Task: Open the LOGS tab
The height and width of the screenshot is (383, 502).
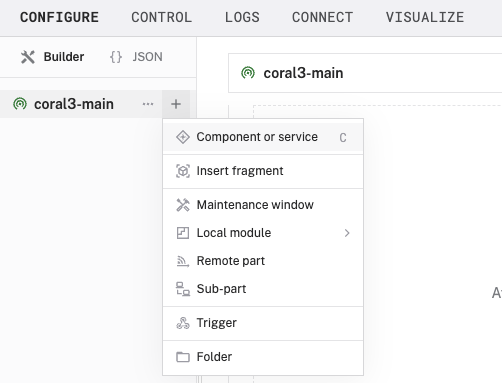Action: pyautogui.click(x=242, y=17)
